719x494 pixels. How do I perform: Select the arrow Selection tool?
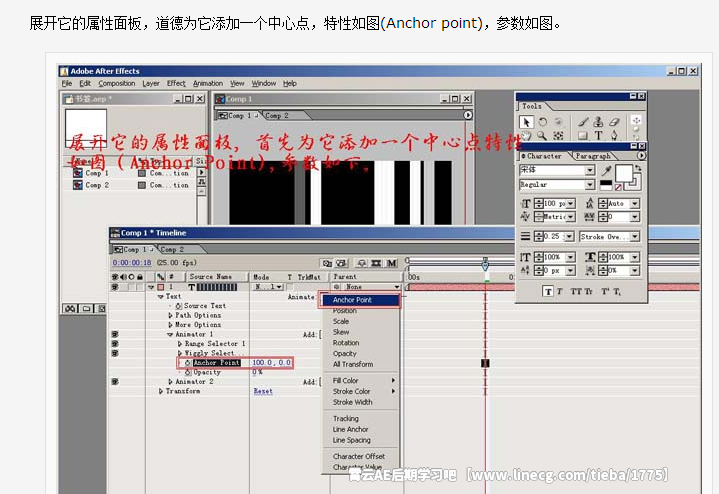pyautogui.click(x=526, y=122)
